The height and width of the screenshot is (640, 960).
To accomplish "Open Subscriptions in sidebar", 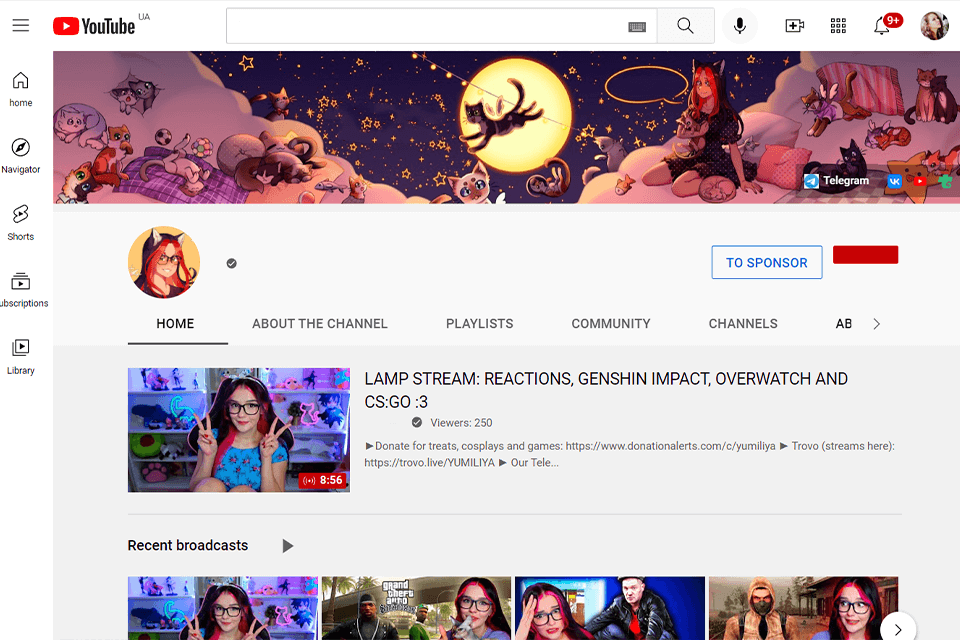I will (x=22, y=290).
